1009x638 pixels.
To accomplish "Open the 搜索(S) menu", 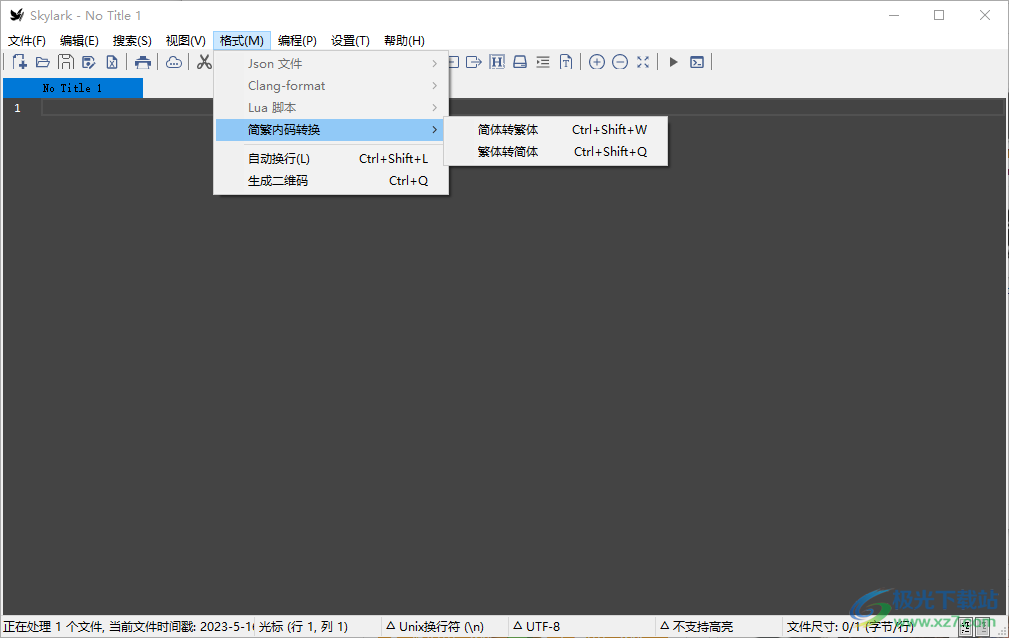I will (x=132, y=41).
